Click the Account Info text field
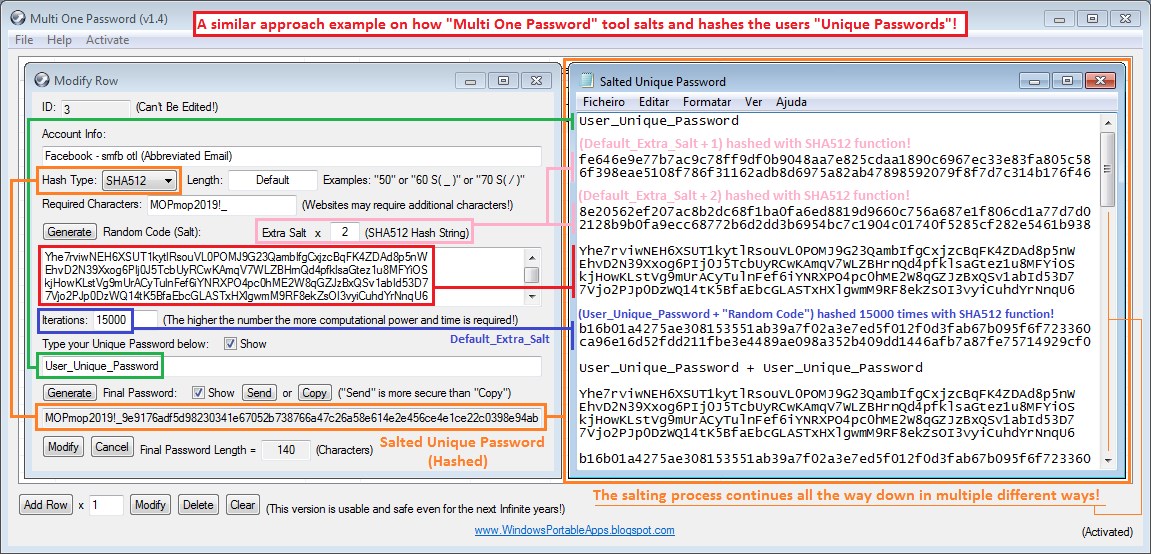This screenshot has height=554, width=1151. 291,156
